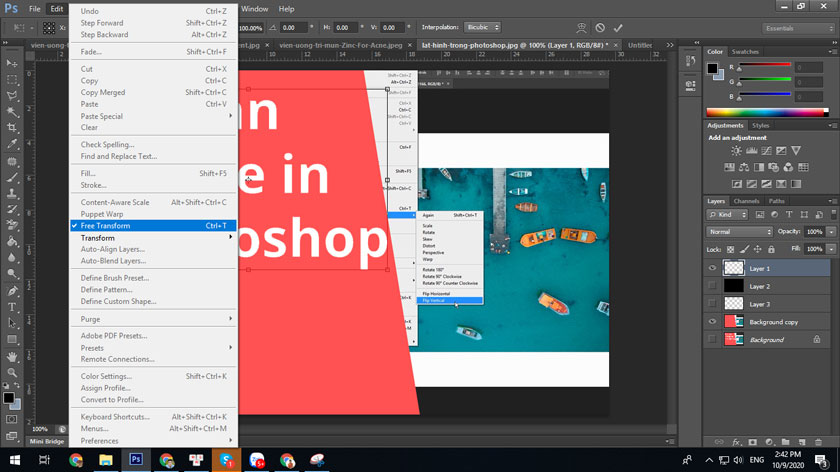The image size is (840, 472).
Task: Create a new layer icon
Action: click(x=802, y=442)
